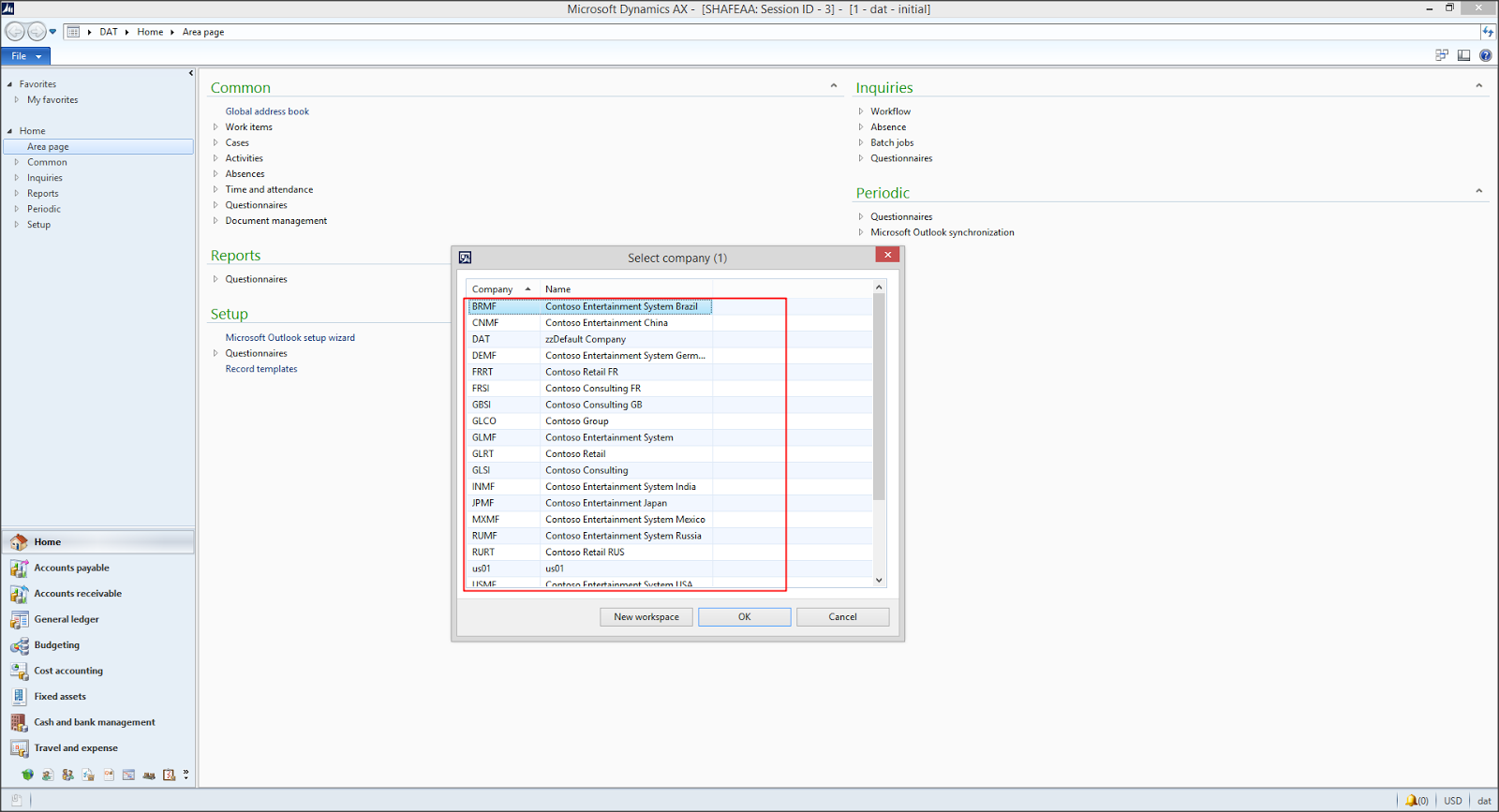1499x812 pixels.
Task: Select company row CNMF
Action: (x=670, y=323)
